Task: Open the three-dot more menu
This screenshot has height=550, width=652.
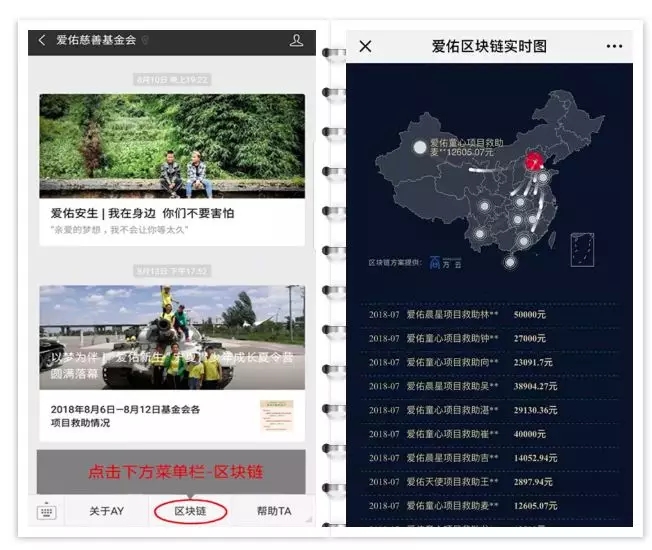Action: [x=614, y=46]
